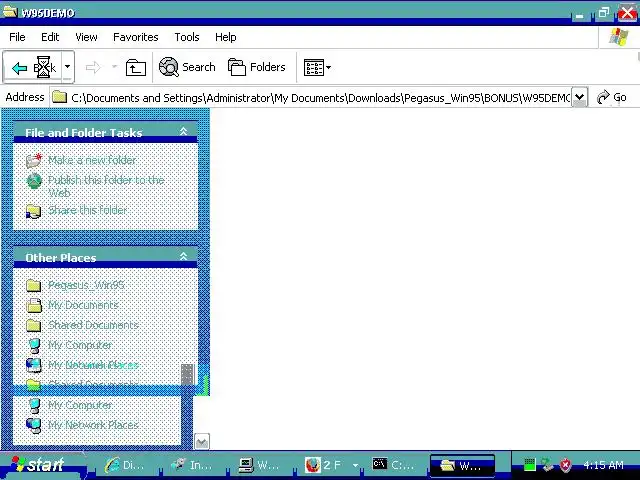Screen dimensions: 640x480
Task: Click the Go button
Action: (611, 97)
